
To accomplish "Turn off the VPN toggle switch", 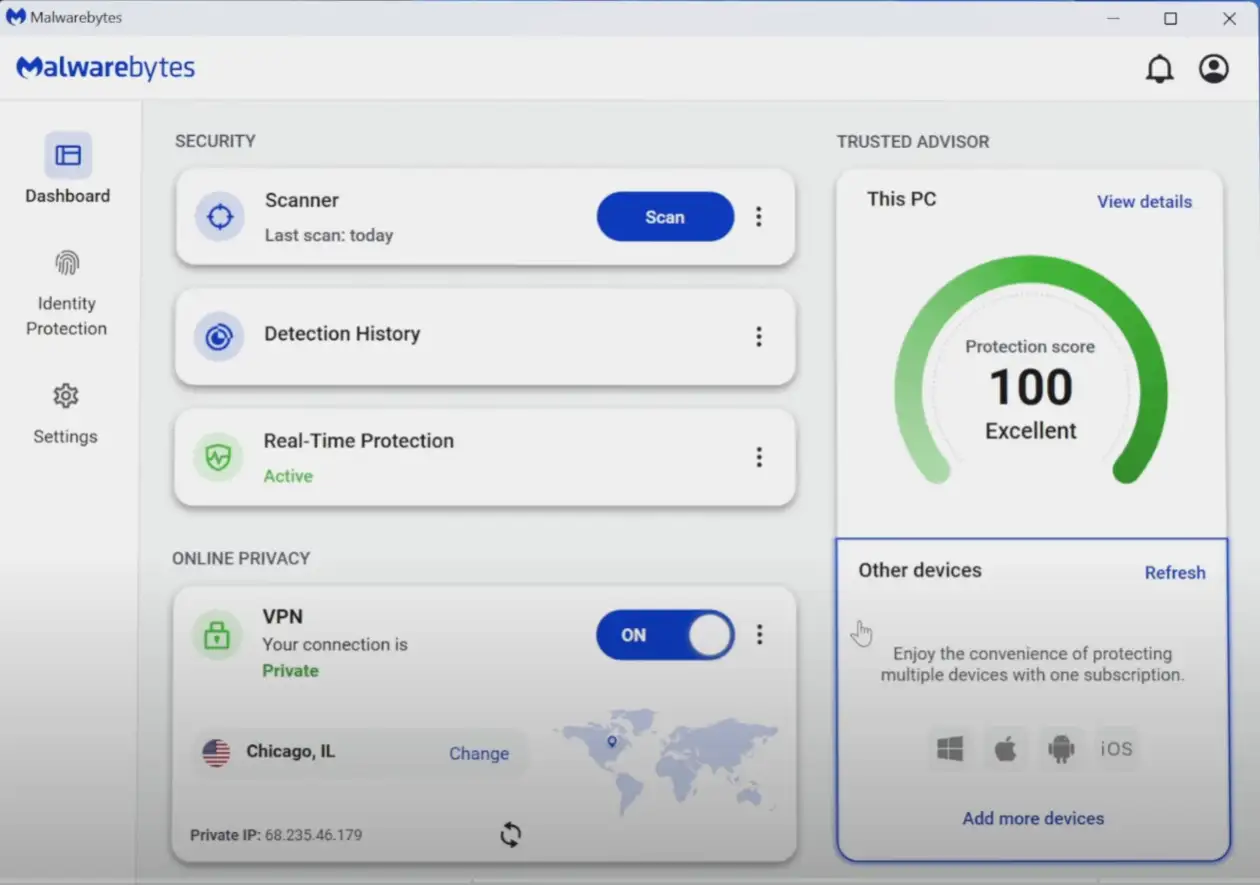I will (x=665, y=635).
